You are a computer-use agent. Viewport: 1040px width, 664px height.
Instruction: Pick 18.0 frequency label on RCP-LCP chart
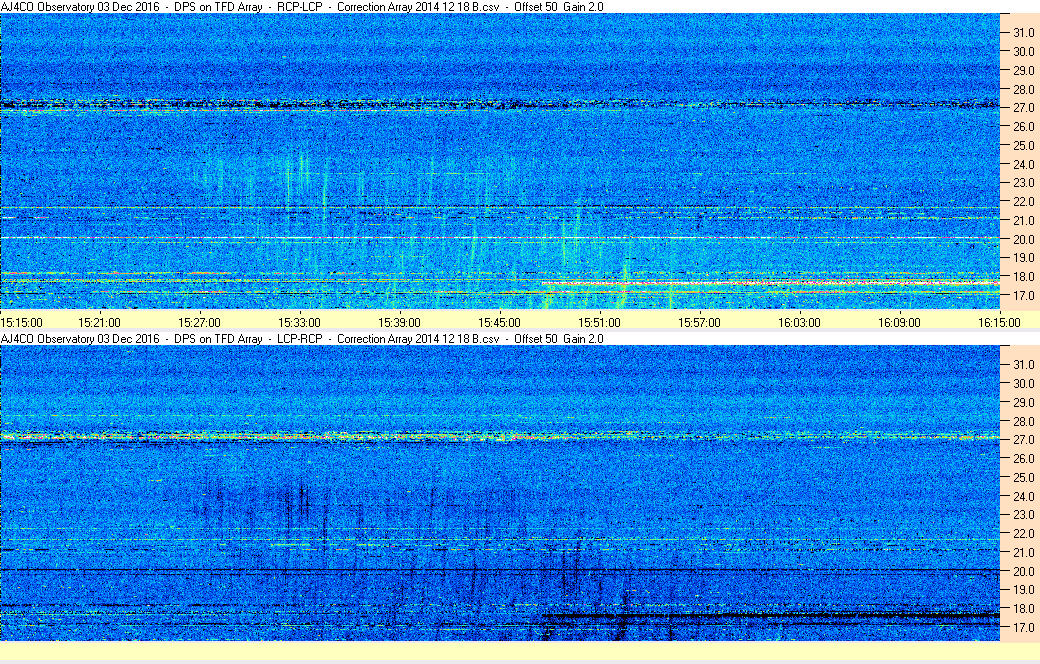1023,277
